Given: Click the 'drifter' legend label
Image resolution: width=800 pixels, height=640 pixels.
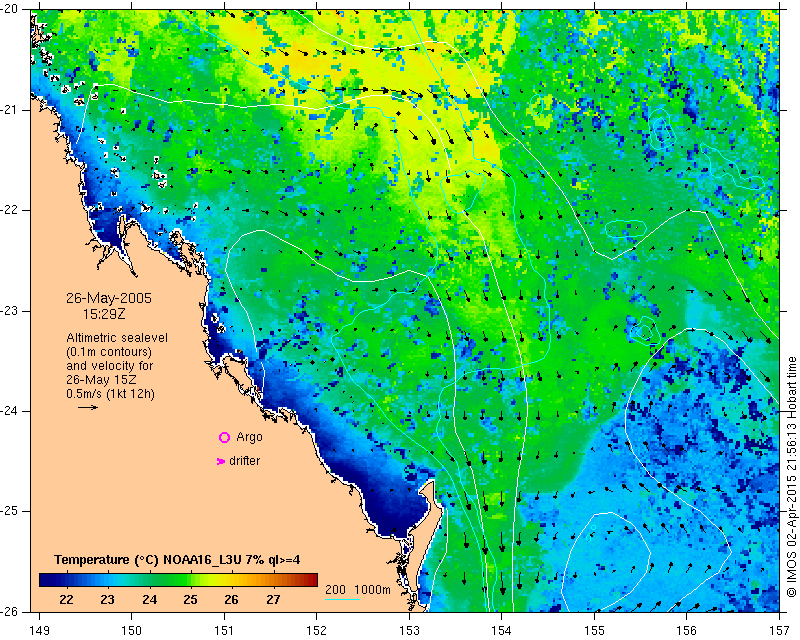Looking at the screenshot, I should [x=244, y=461].
